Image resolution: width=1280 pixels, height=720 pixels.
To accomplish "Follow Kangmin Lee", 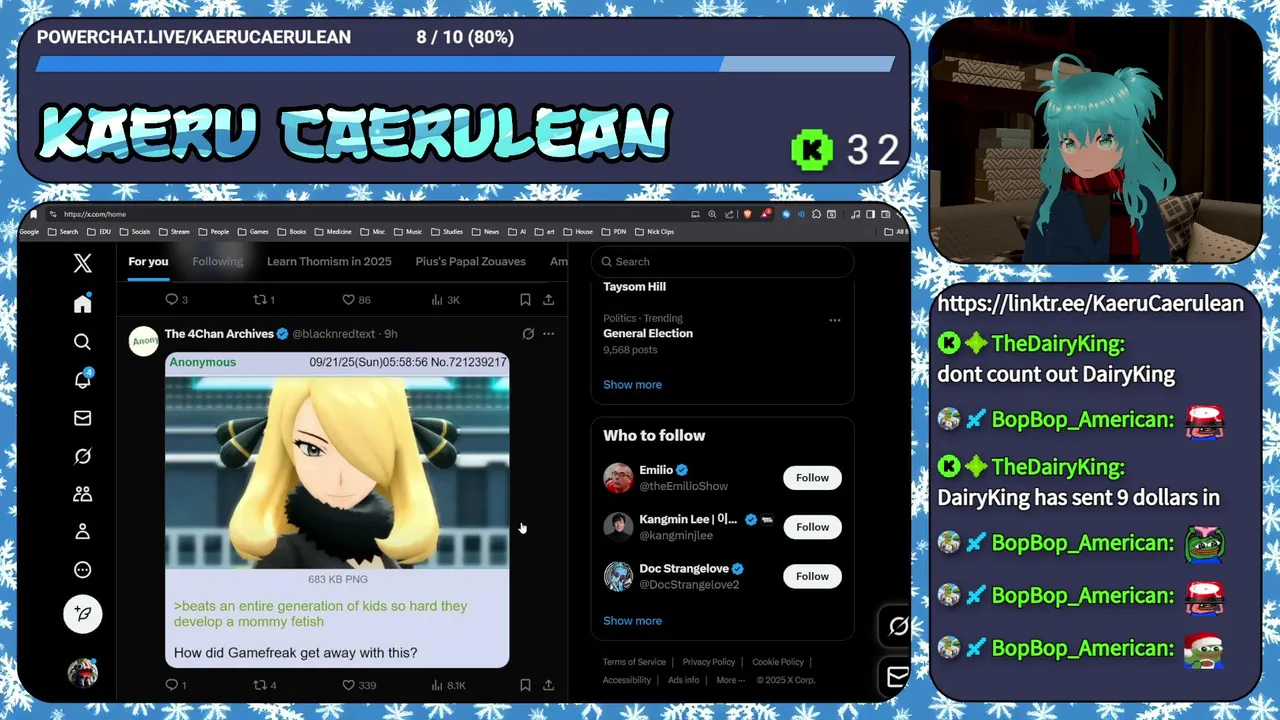I will pos(812,527).
